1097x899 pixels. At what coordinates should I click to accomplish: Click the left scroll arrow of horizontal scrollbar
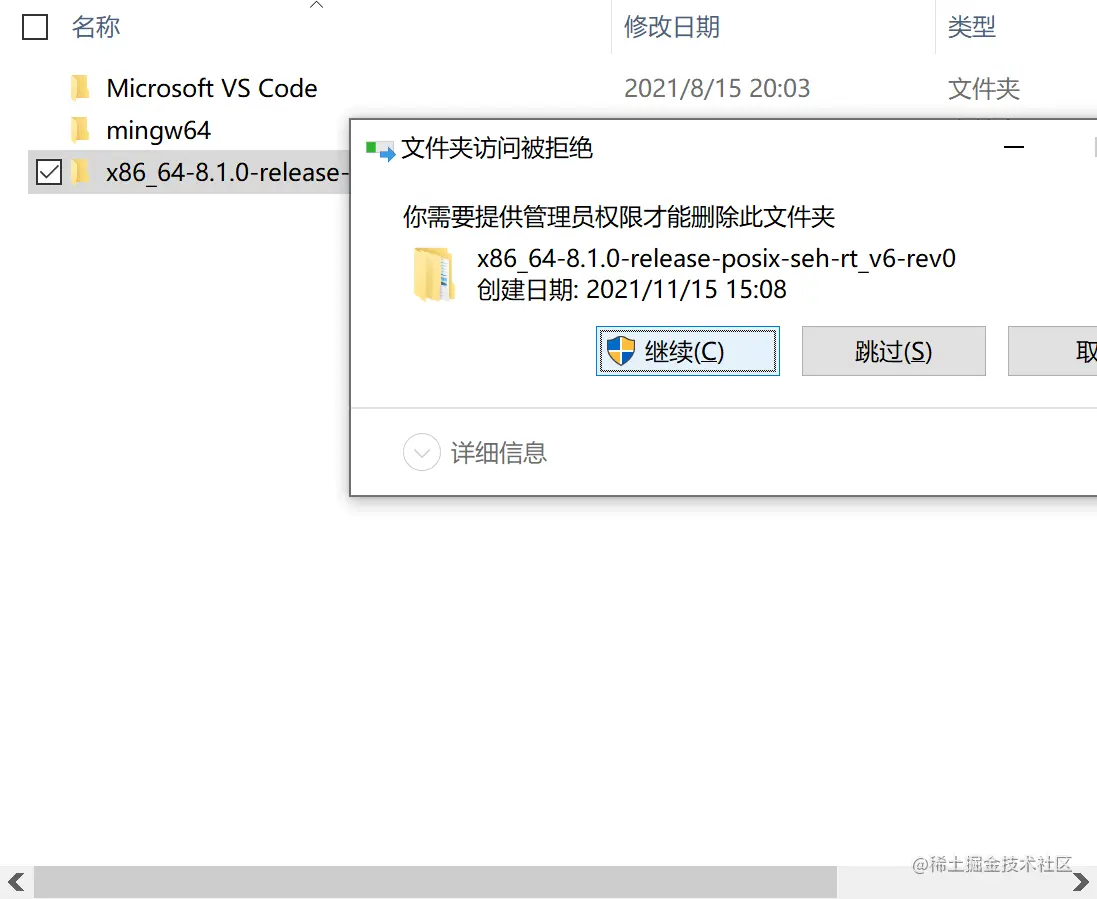tap(16, 882)
